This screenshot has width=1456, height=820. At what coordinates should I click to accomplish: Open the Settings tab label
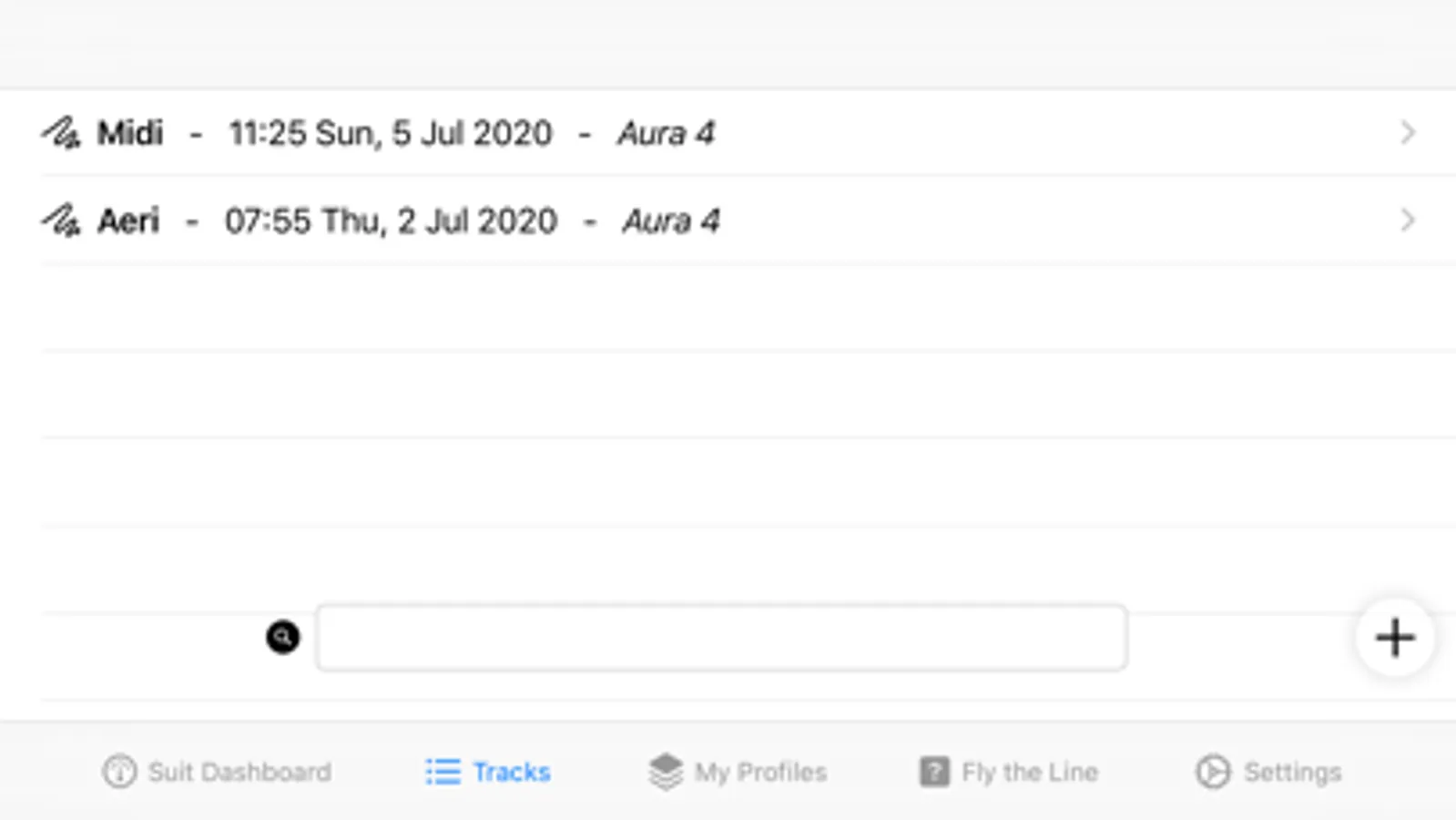tap(1292, 772)
